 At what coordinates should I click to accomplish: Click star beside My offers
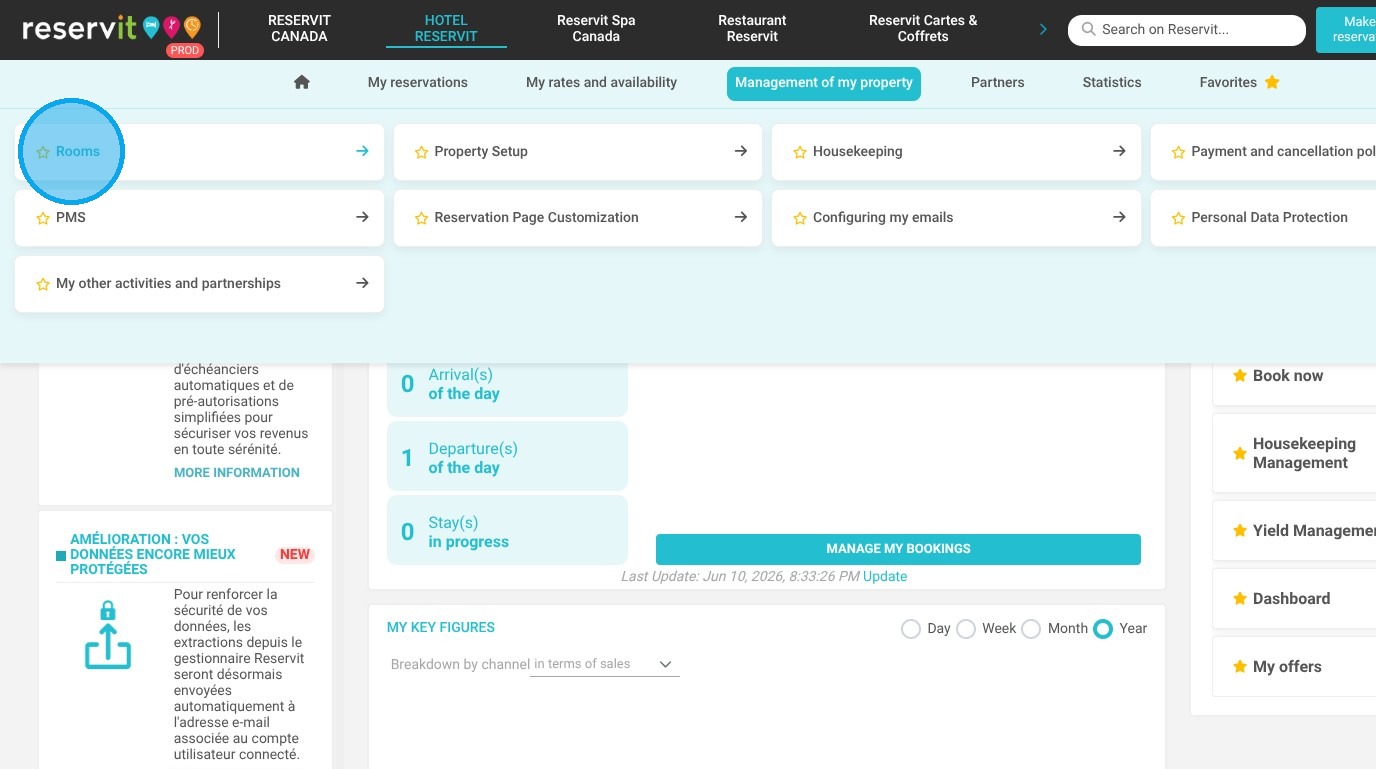click(1240, 667)
